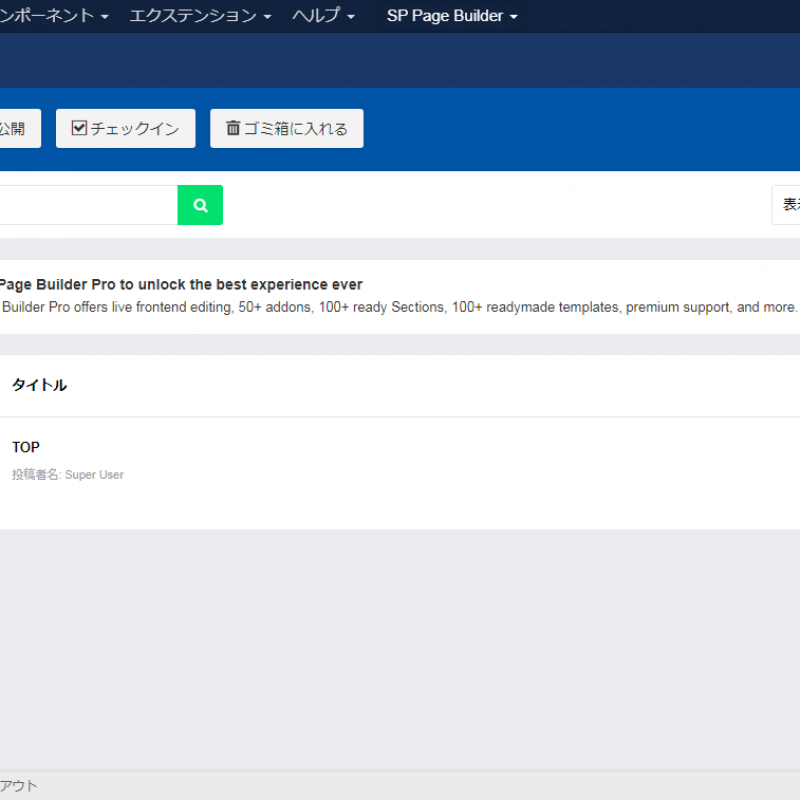Click the ログアウト link in footer
800x800 pixels.
[x=18, y=786]
